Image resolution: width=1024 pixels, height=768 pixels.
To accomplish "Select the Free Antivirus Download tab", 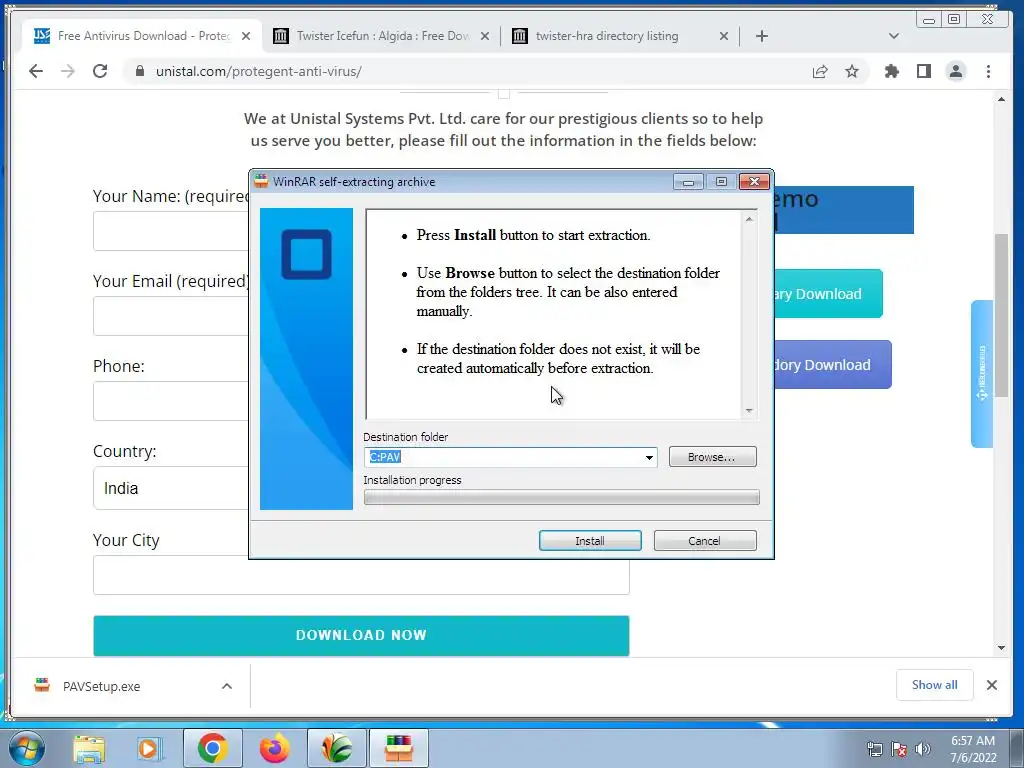I will point(142,36).
